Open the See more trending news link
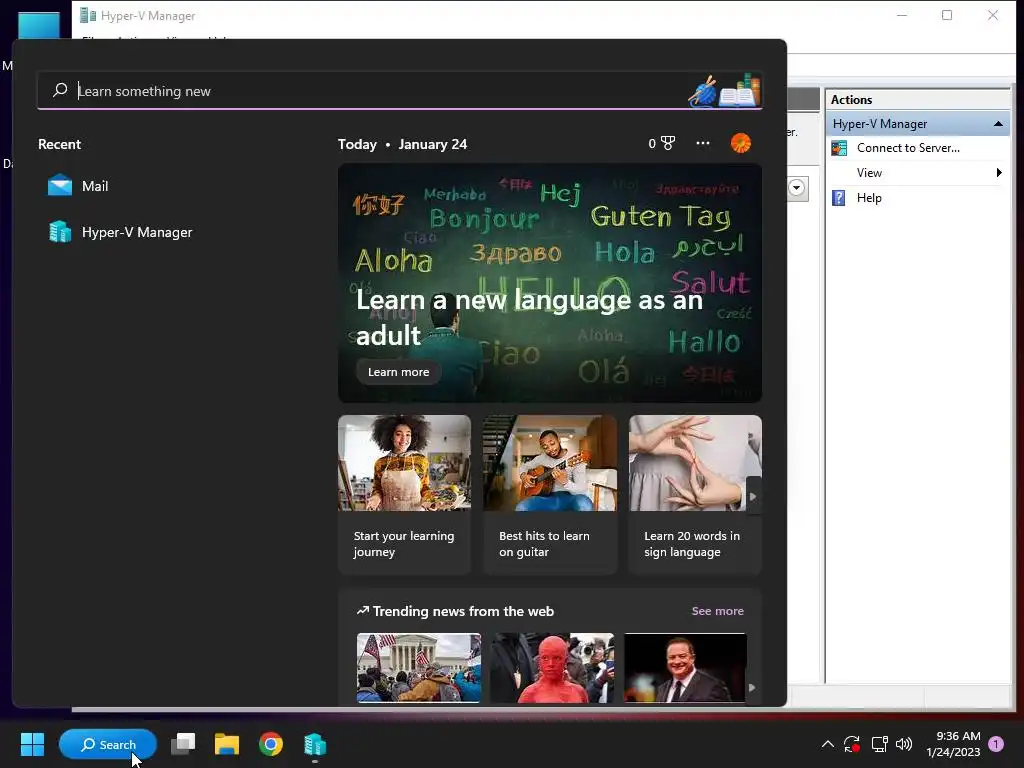1024x768 pixels. [717, 611]
